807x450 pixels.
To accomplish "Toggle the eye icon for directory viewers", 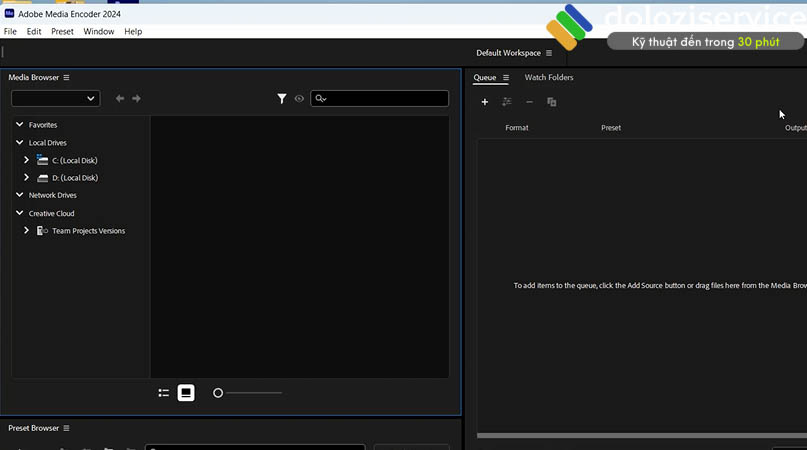I will 299,99.
